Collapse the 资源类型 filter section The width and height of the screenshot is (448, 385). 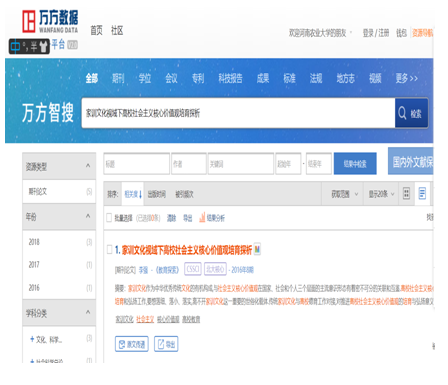[x=88, y=166]
